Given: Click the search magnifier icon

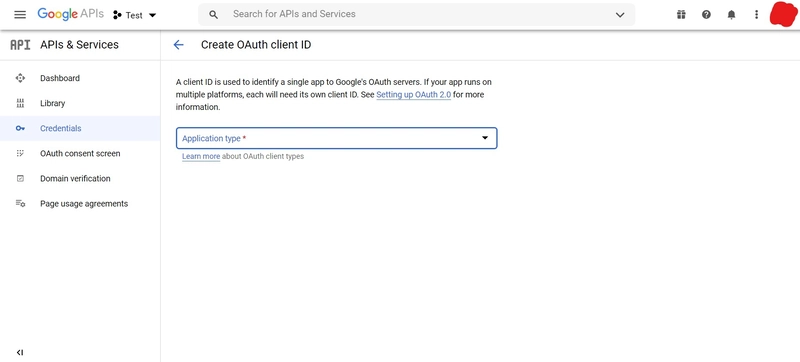Looking at the screenshot, I should [x=214, y=15].
